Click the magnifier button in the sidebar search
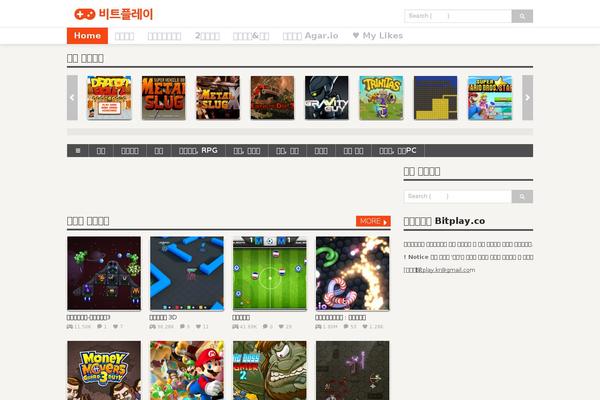 (x=522, y=196)
